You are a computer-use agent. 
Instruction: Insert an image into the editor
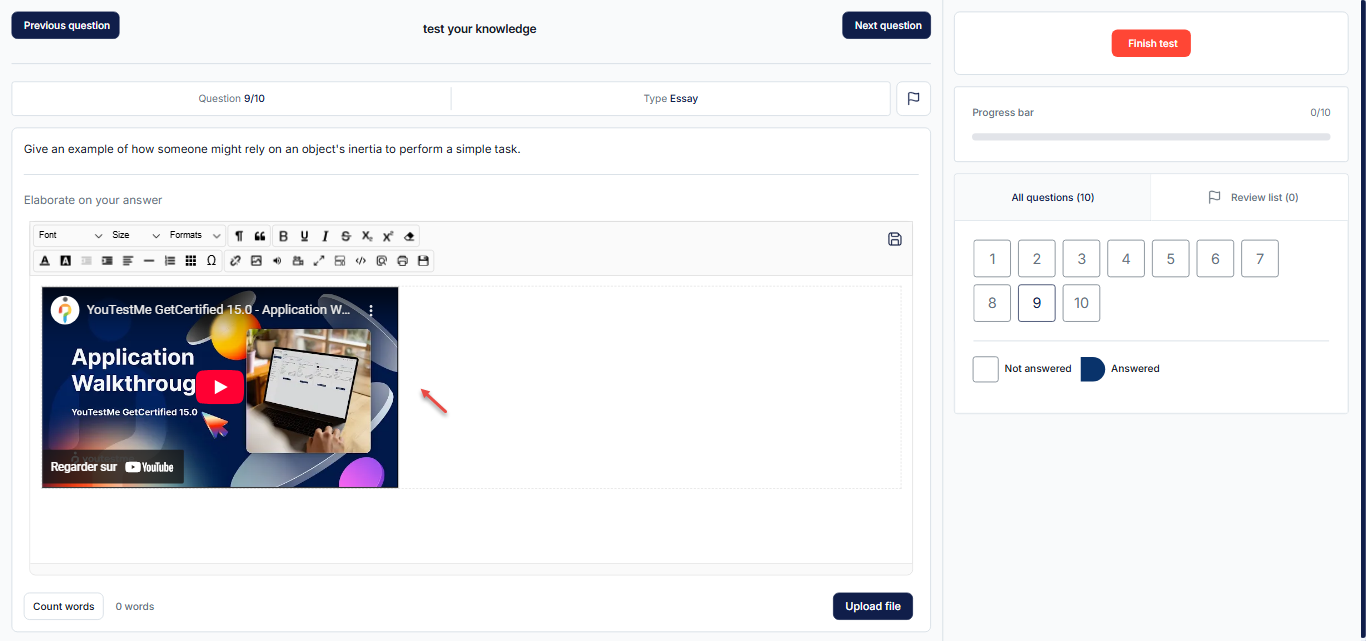pos(256,261)
